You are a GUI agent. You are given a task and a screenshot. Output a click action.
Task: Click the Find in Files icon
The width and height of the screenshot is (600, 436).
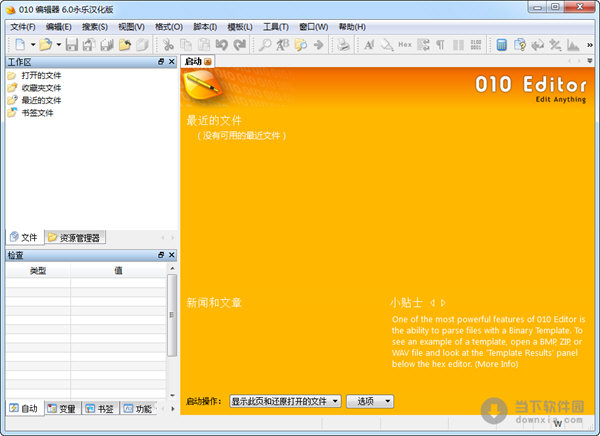[301, 45]
